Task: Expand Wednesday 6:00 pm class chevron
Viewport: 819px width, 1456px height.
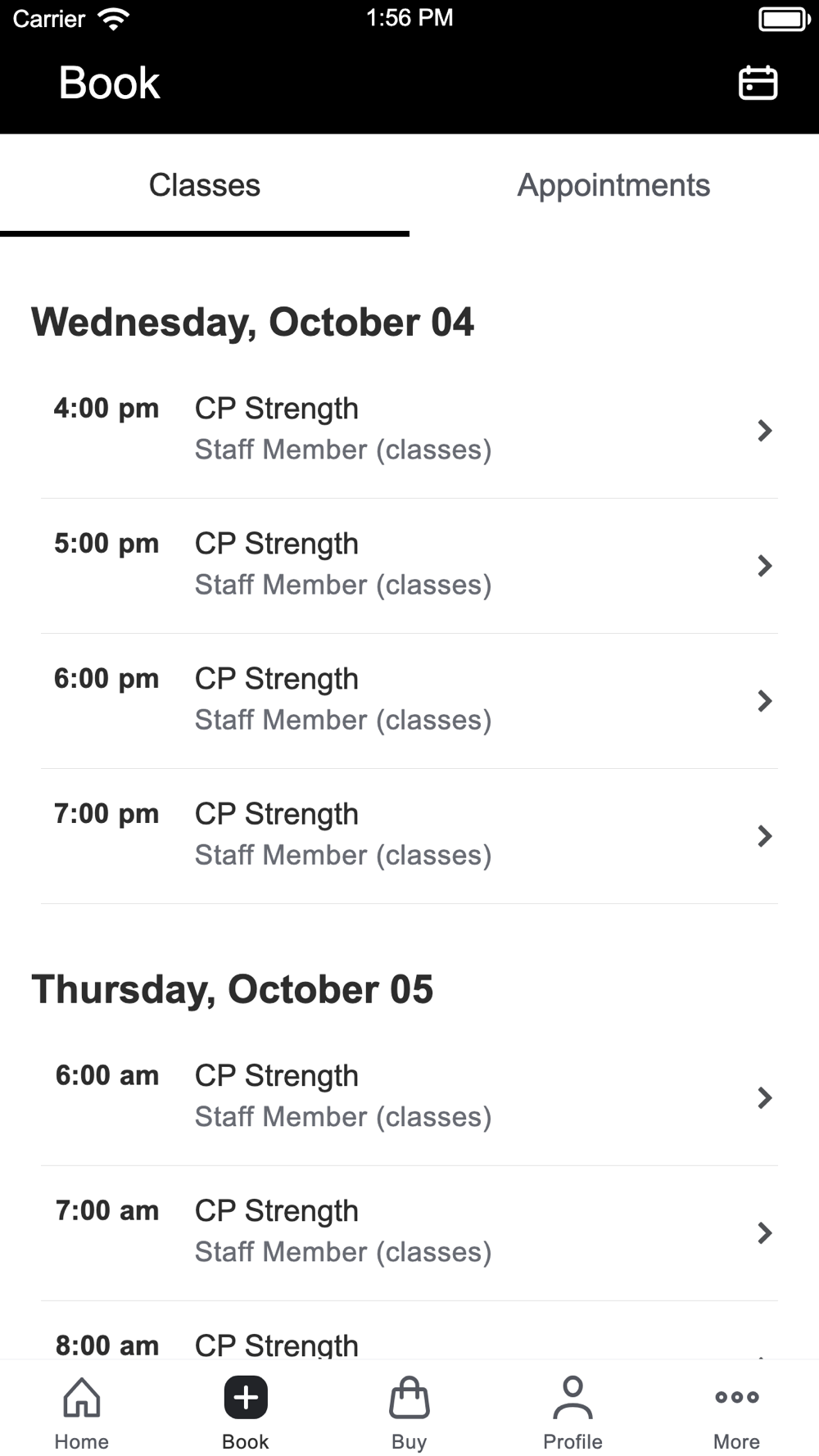Action: tap(764, 701)
